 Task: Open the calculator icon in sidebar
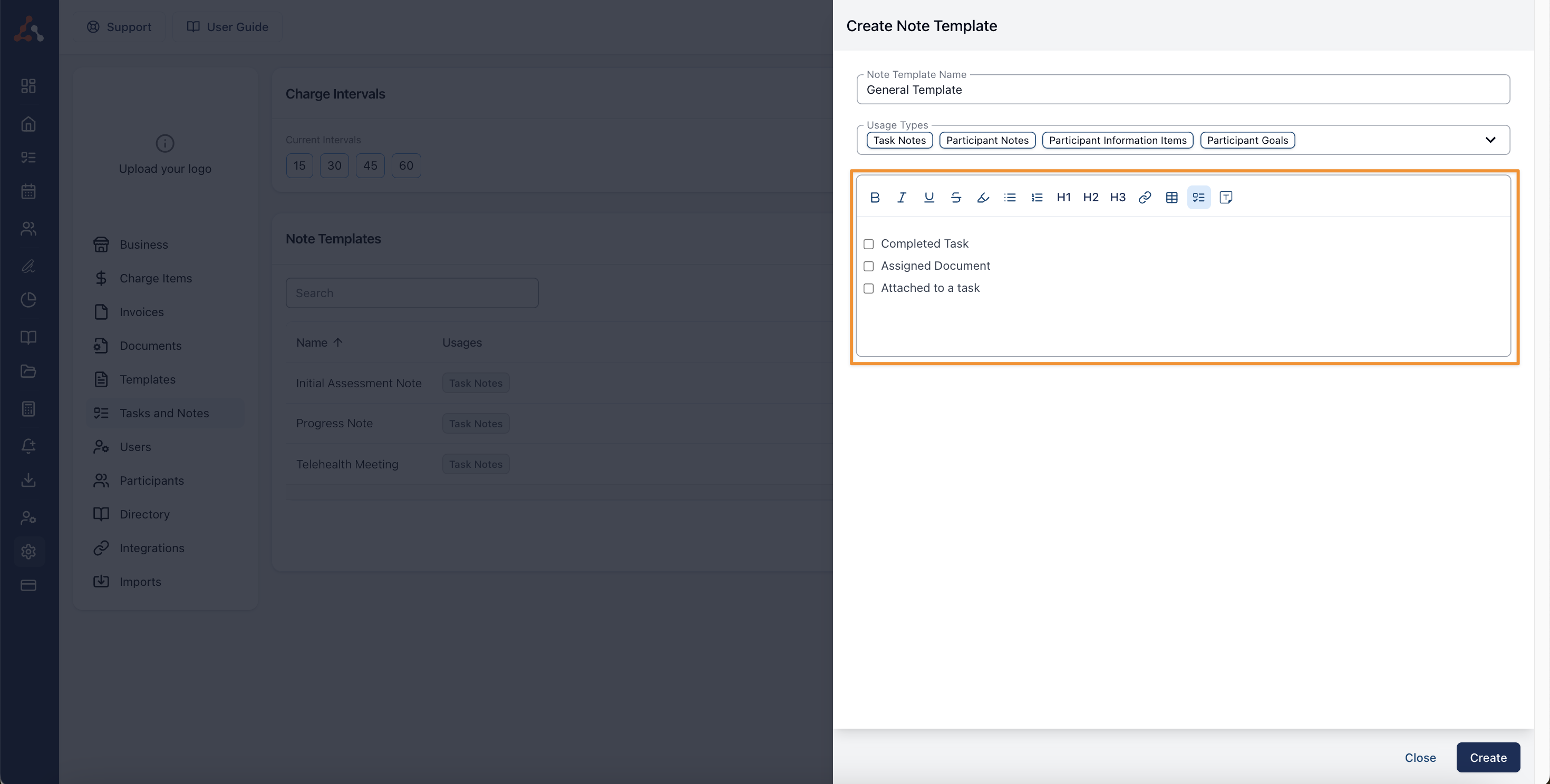[x=28, y=409]
